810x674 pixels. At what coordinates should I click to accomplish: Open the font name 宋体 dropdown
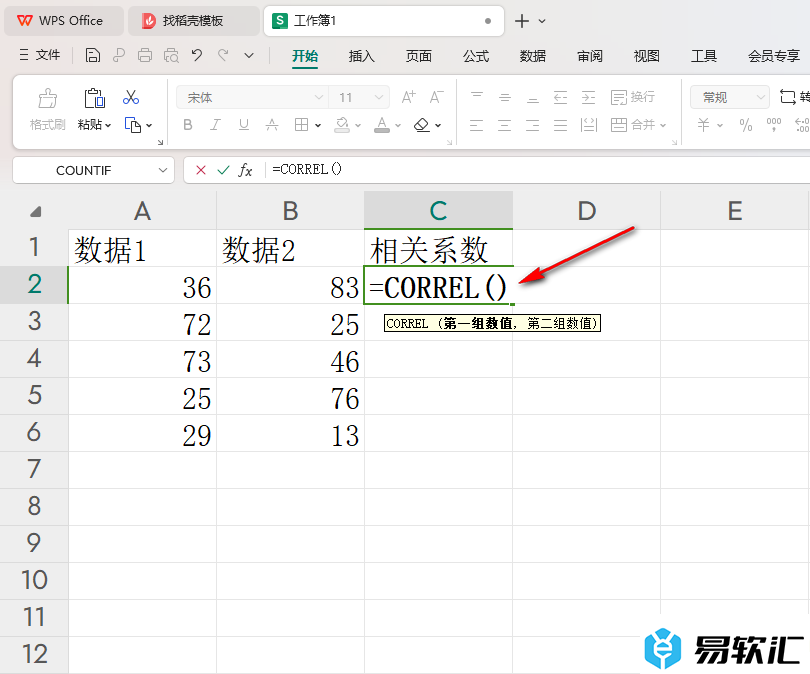coord(319,97)
